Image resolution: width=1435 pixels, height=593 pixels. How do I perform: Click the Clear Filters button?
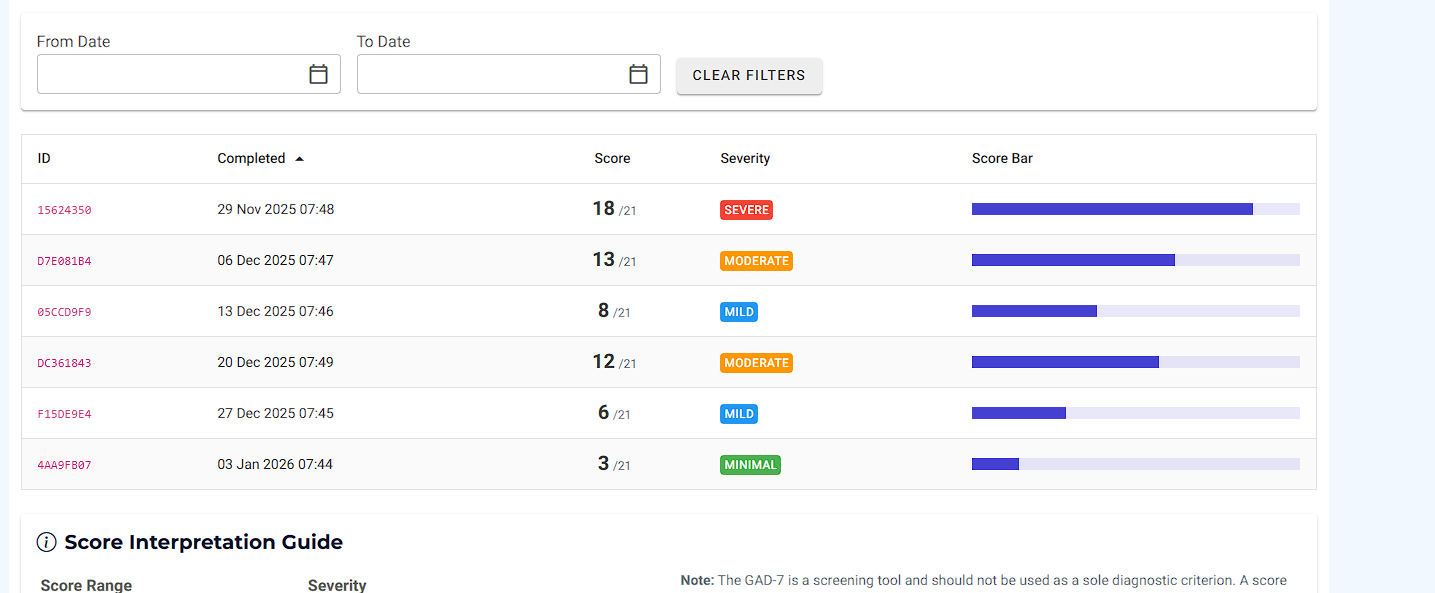[749, 76]
